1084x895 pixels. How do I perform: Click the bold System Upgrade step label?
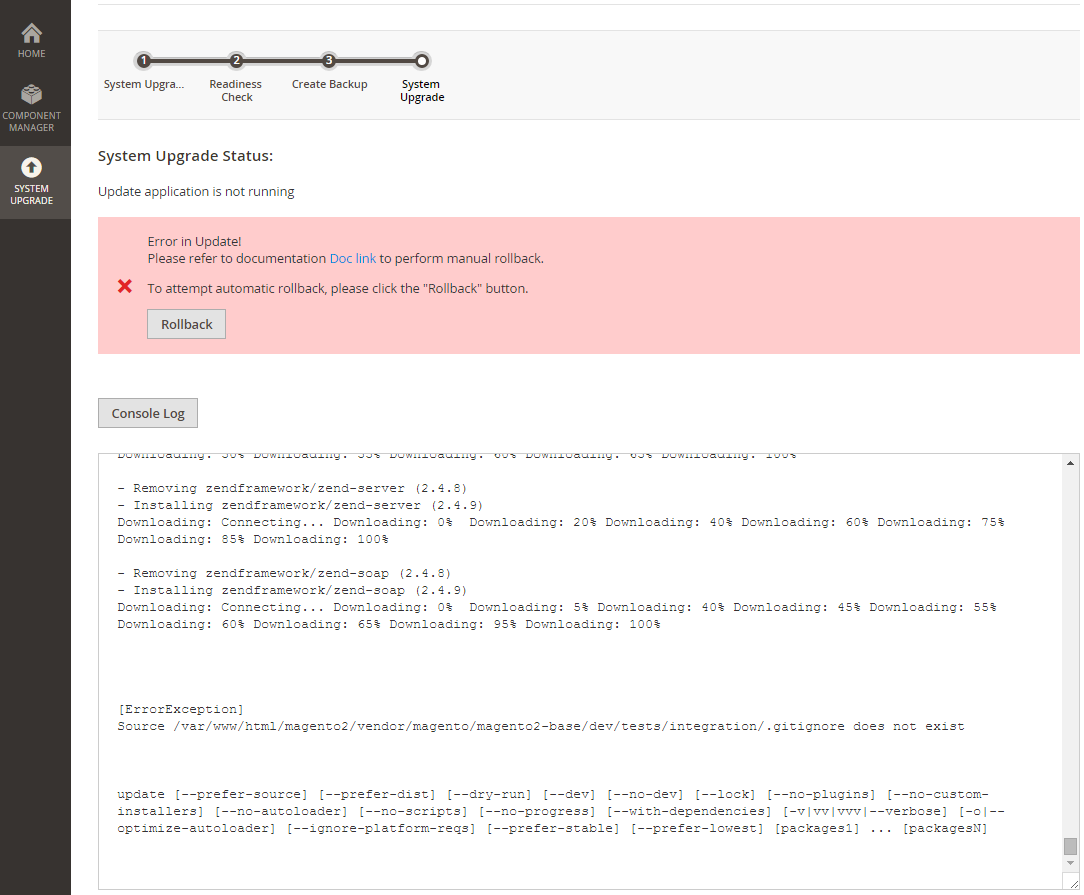tap(422, 91)
